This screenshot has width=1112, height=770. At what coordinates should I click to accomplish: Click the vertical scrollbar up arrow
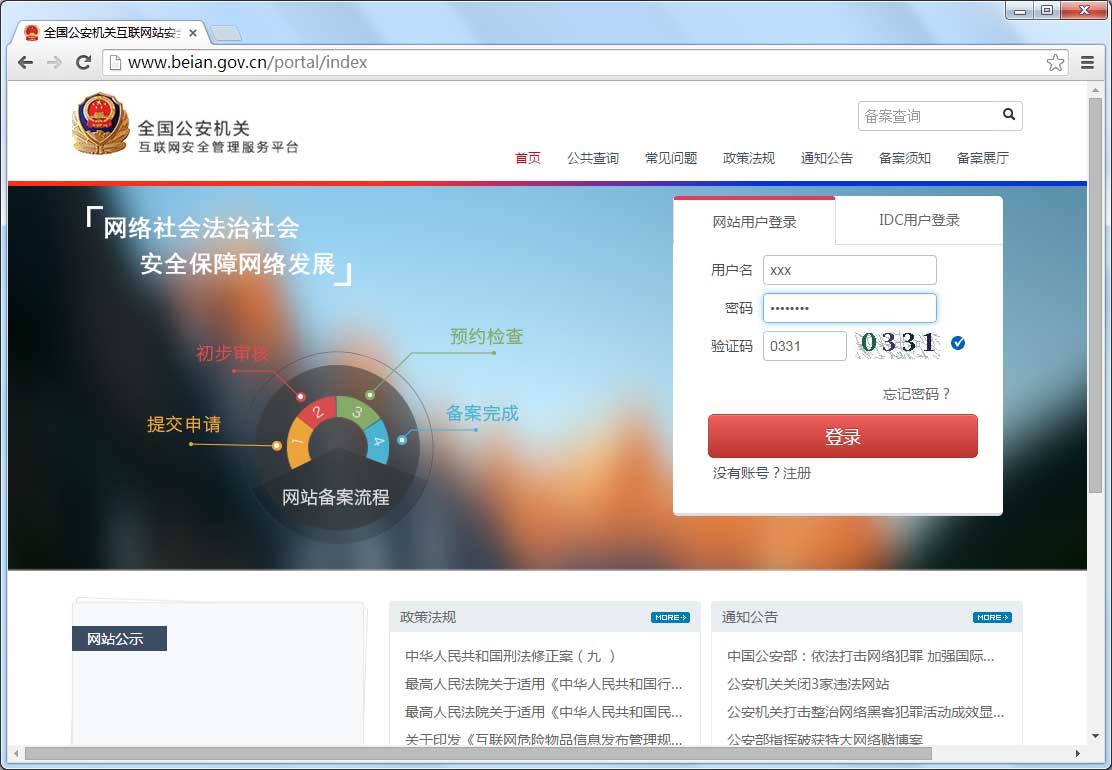pyautogui.click(x=1095, y=89)
